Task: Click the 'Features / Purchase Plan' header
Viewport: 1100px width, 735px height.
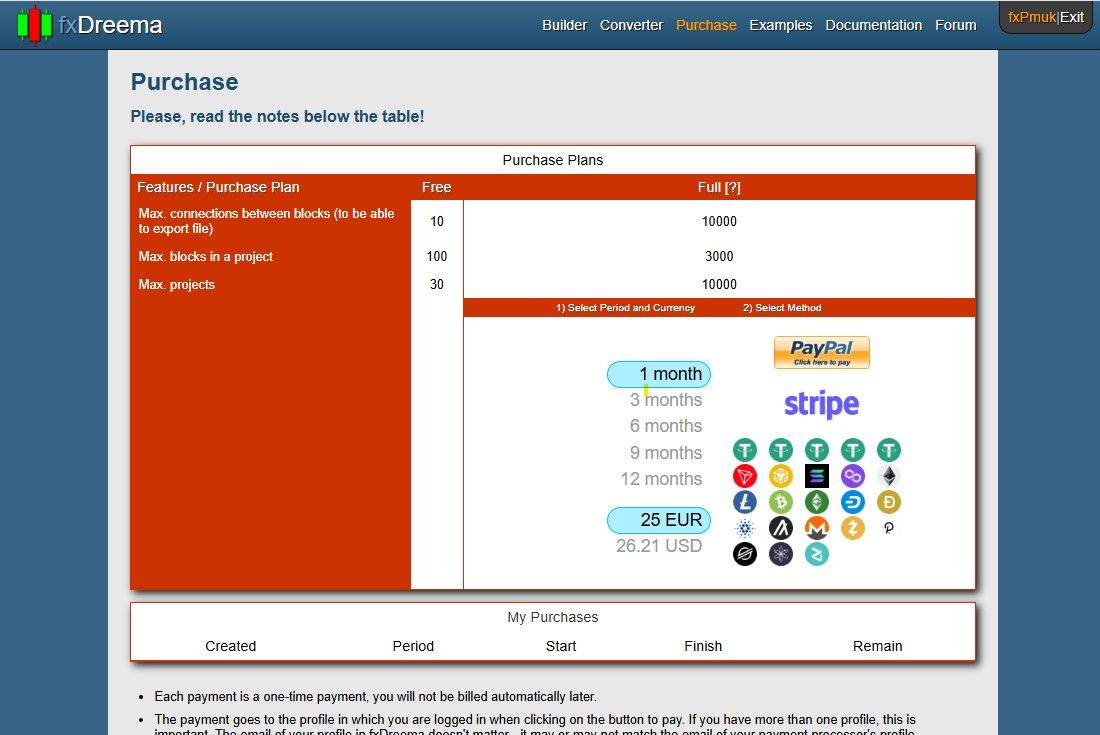Action: click(x=218, y=187)
